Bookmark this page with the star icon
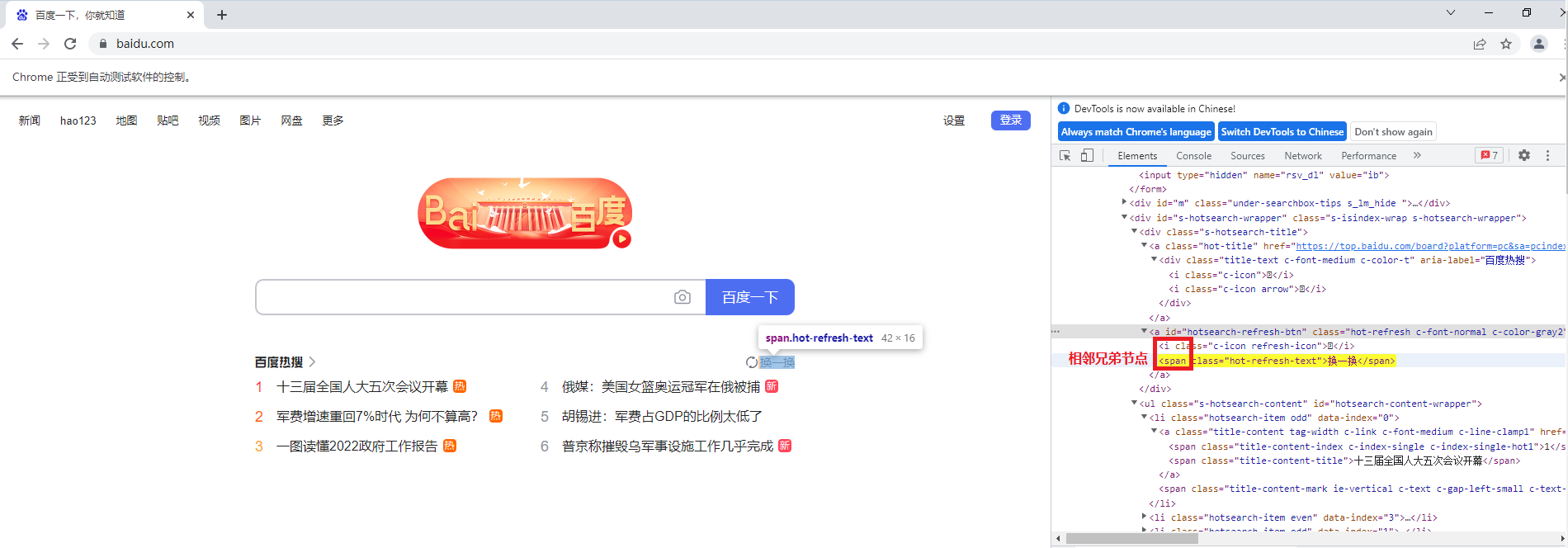The height and width of the screenshot is (548, 1568). coord(1506,44)
